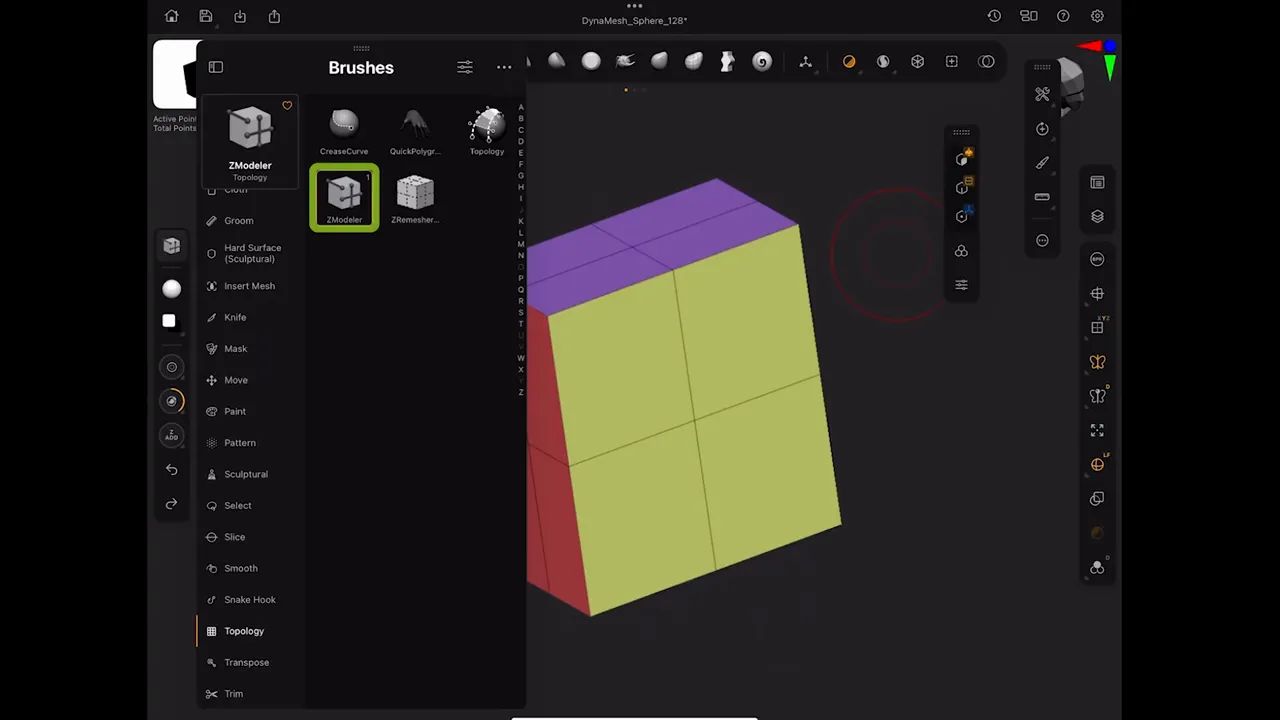Screen dimensions: 1280x720
Task: Open the export/share icon in top bar
Action: pos(274,16)
